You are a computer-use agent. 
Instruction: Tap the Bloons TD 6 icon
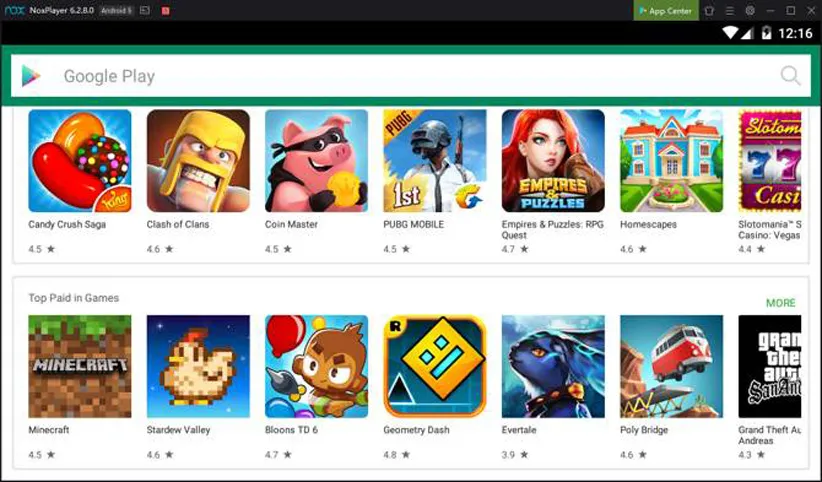(x=317, y=366)
